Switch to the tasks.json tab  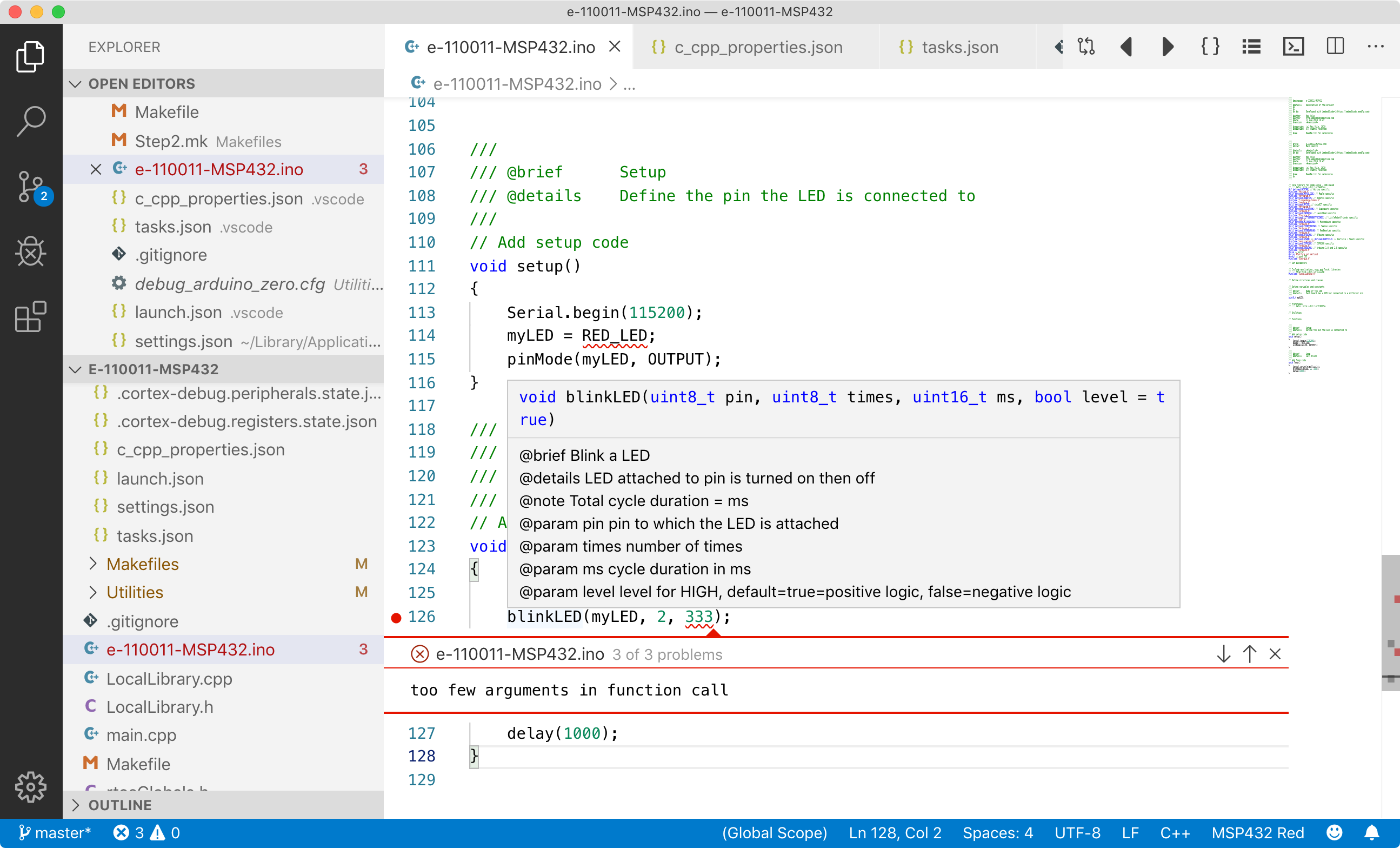tap(959, 47)
